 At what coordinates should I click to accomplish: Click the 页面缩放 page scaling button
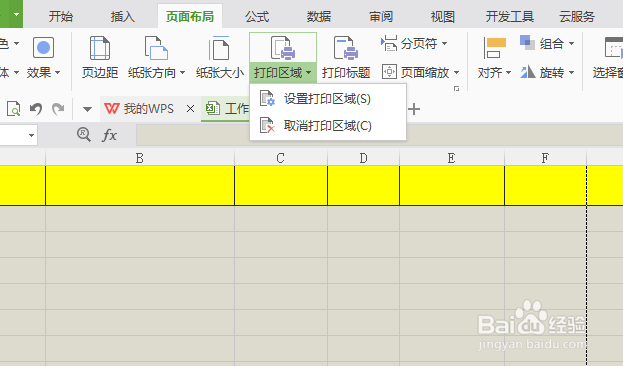point(420,72)
